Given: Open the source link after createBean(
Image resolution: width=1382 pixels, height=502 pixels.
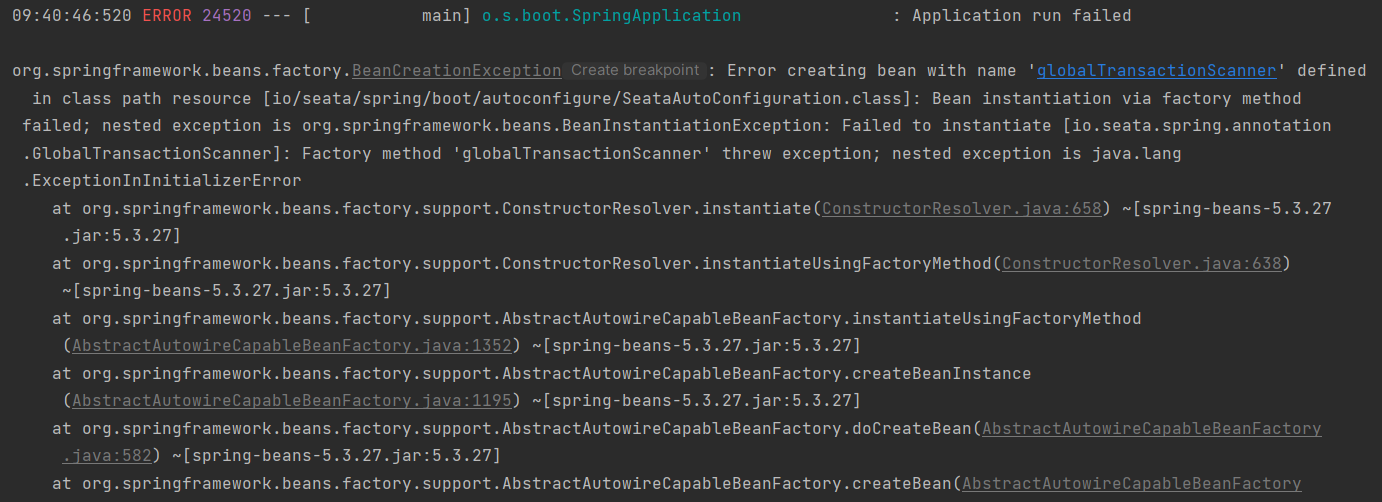Looking at the screenshot, I should pos(1131,483).
